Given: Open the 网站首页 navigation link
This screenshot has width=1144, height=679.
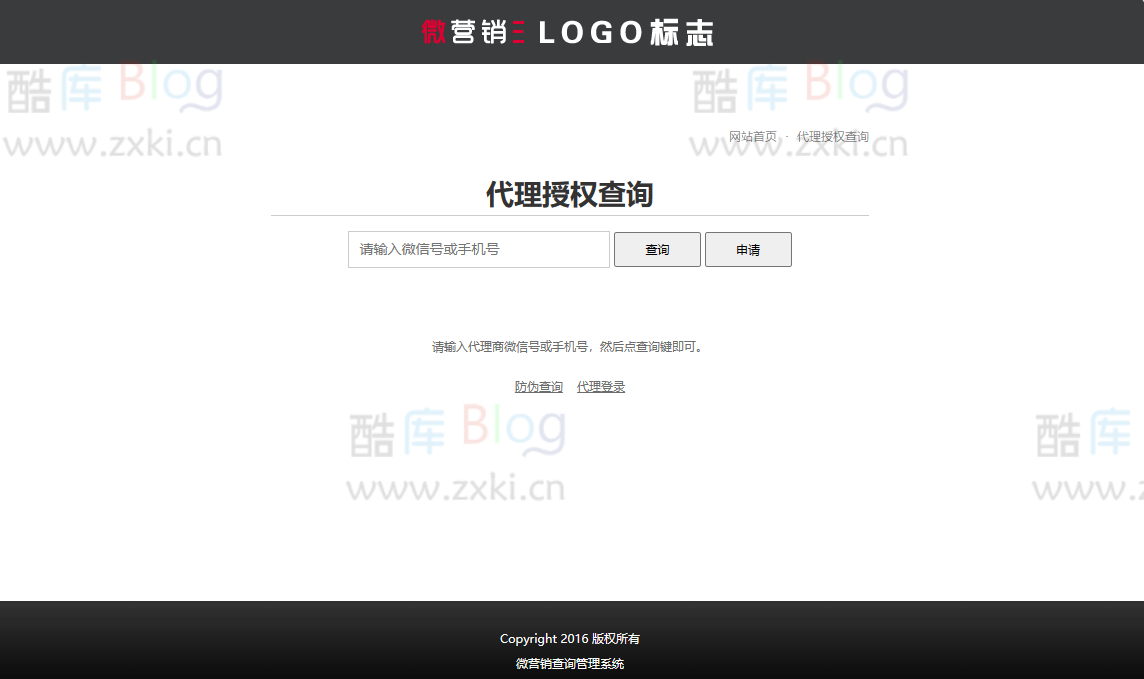Looking at the screenshot, I should pyautogui.click(x=752, y=136).
